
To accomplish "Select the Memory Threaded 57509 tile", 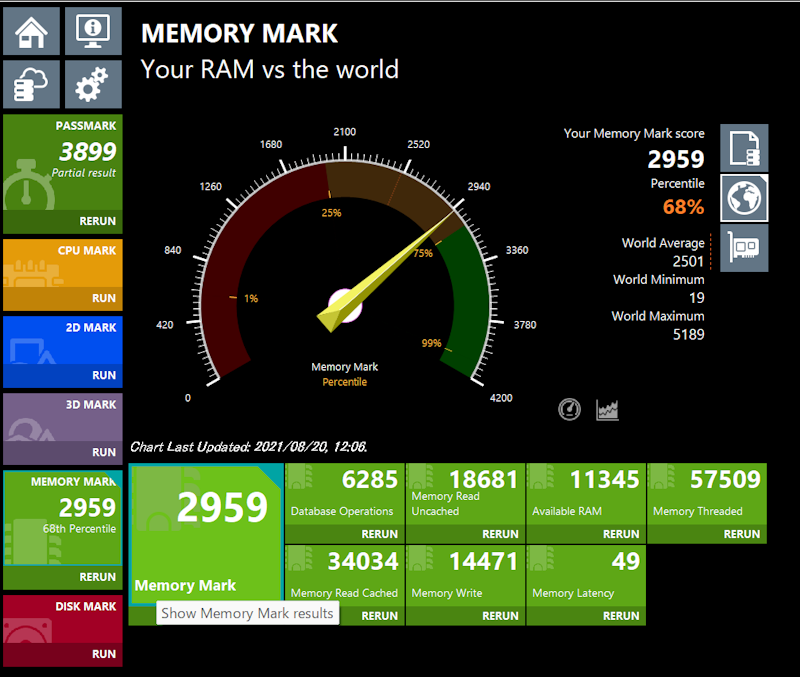I will coord(707,494).
